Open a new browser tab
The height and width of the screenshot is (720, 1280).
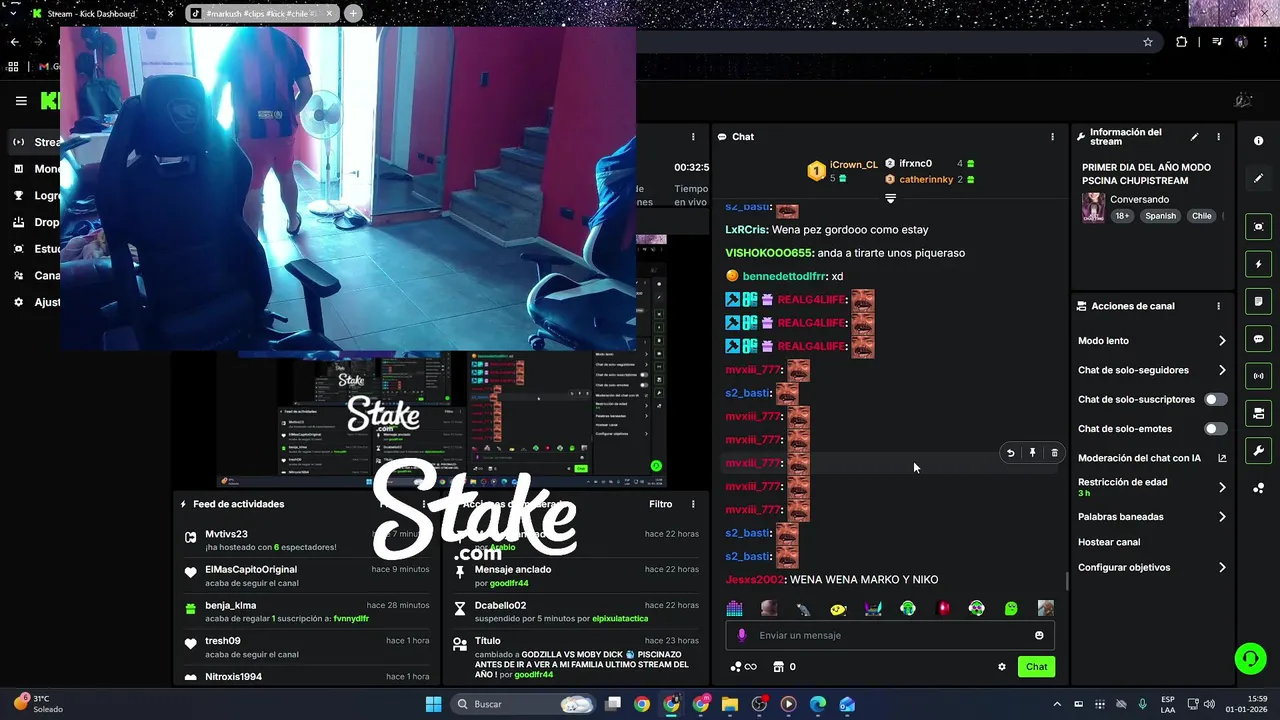(x=353, y=14)
